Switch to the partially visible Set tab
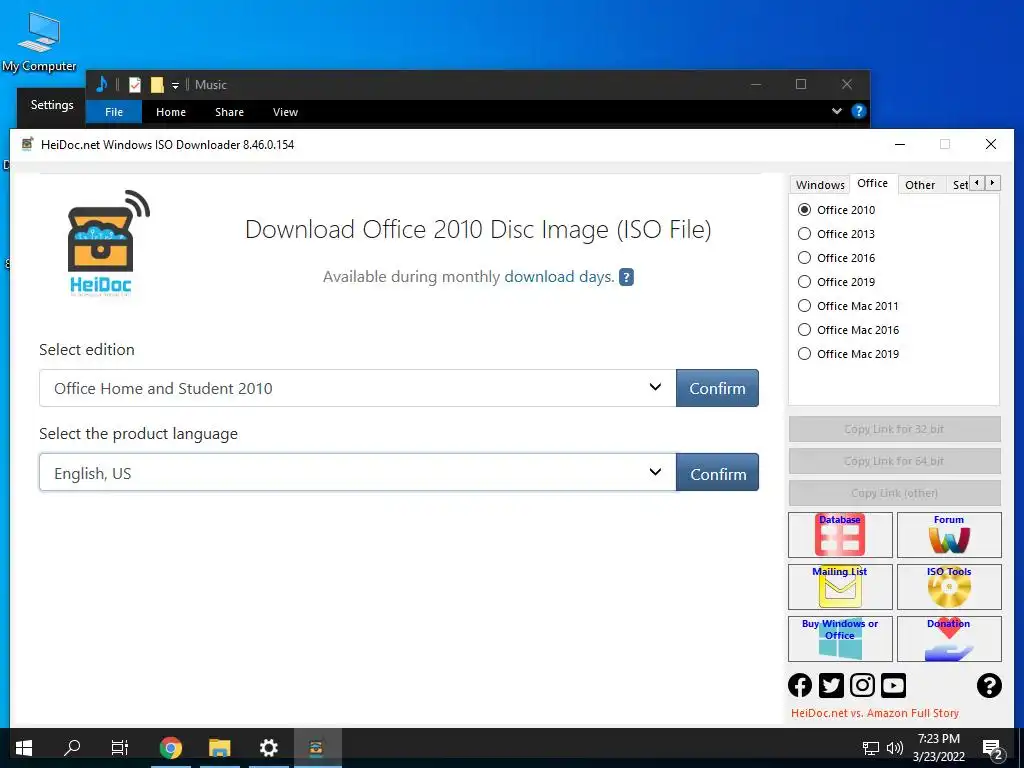 click(x=959, y=185)
